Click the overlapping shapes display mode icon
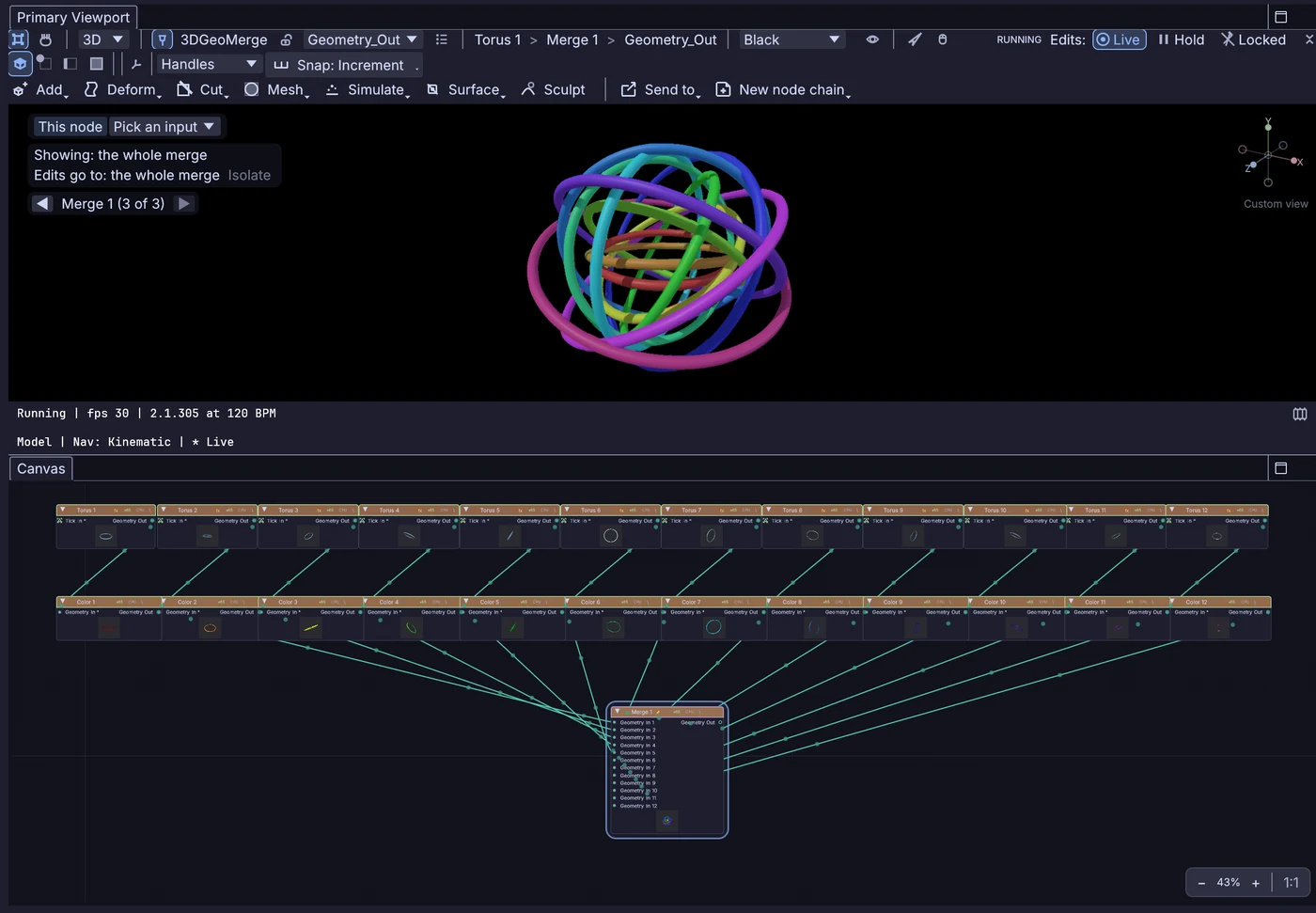Screen dimensions: 1316x913 pos(44,64)
